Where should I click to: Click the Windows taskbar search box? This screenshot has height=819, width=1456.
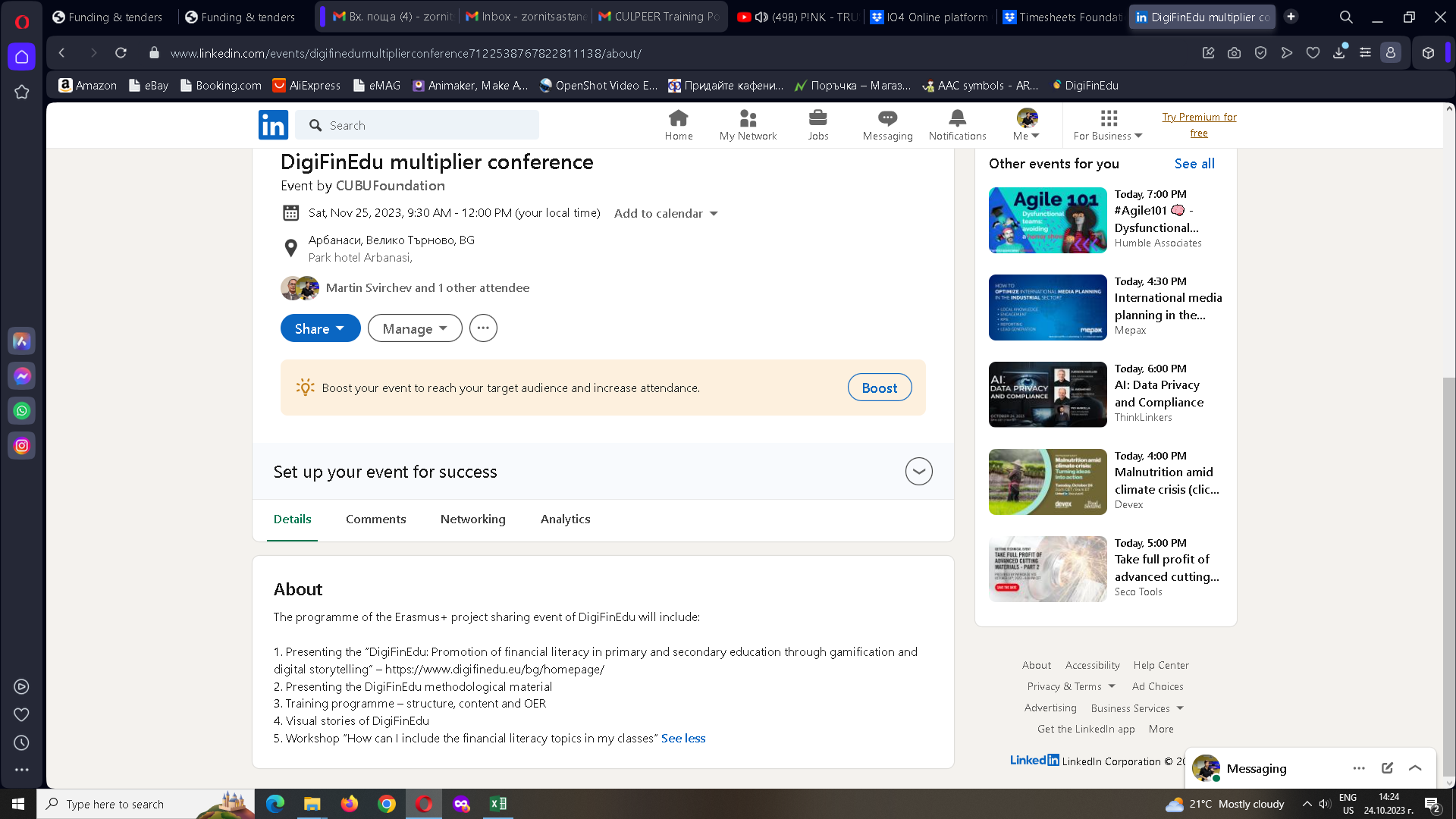(146, 804)
